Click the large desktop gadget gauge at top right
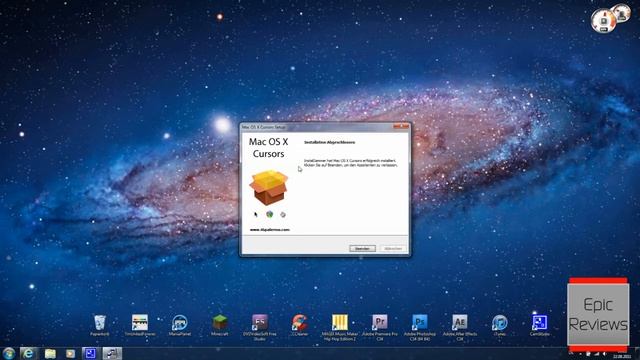The height and width of the screenshot is (360, 640). 604,21
